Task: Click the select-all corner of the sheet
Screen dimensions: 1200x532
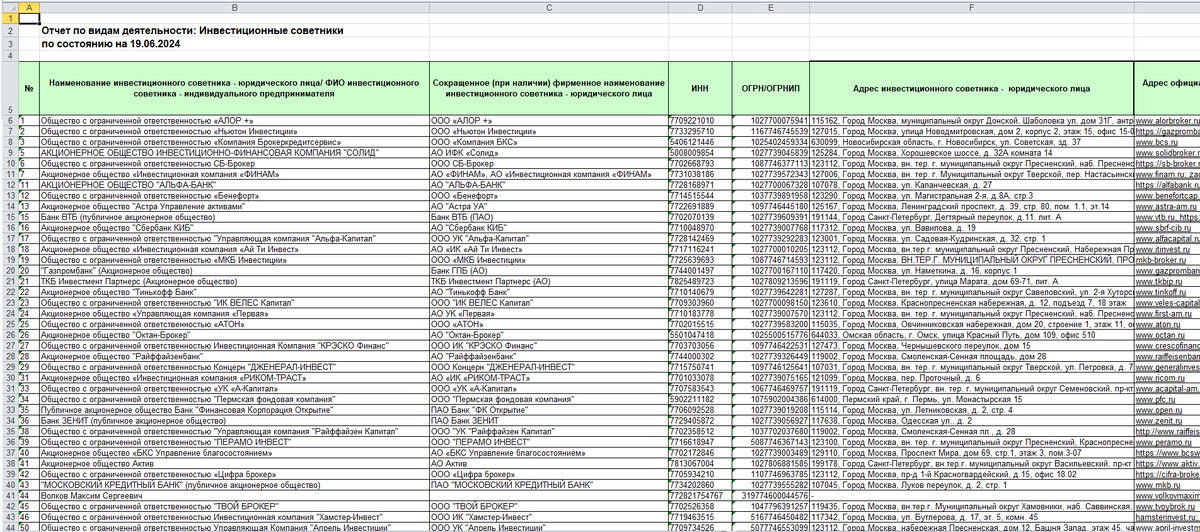Action: coord(10,8)
